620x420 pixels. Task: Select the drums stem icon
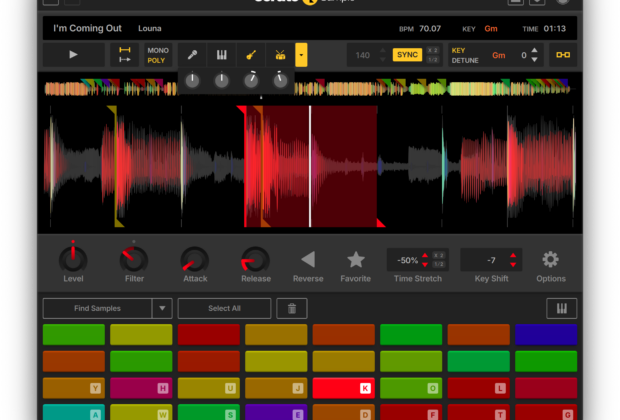(279, 54)
